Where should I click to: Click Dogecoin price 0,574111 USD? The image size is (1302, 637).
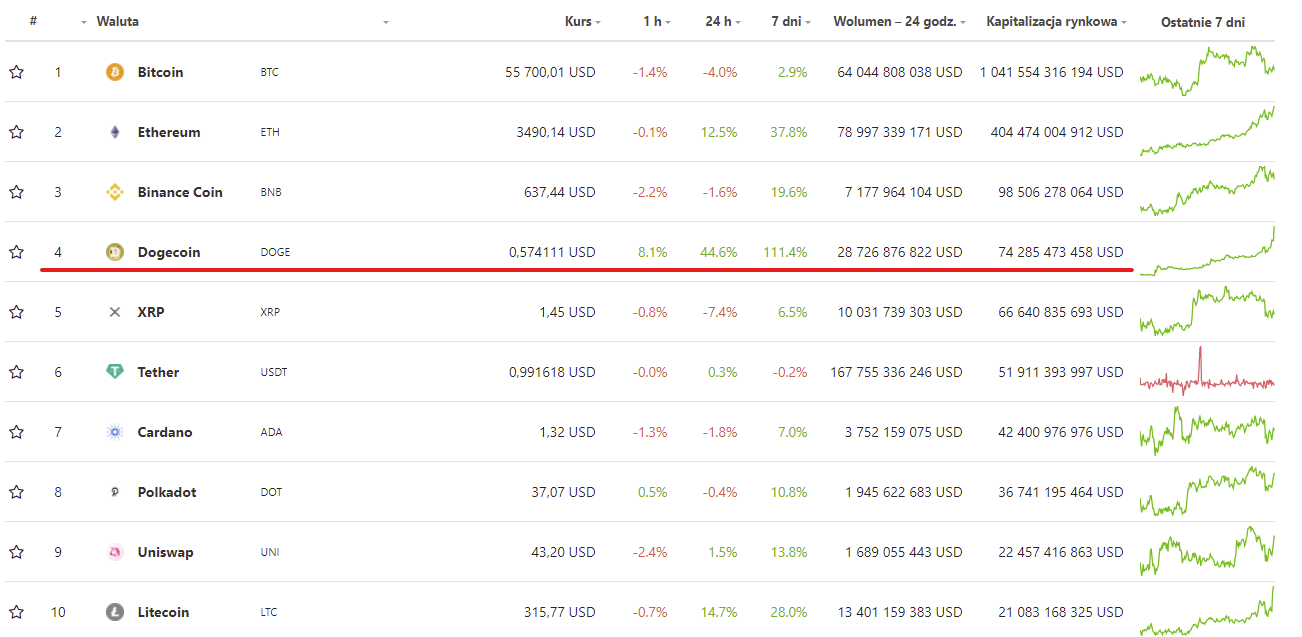pos(552,252)
